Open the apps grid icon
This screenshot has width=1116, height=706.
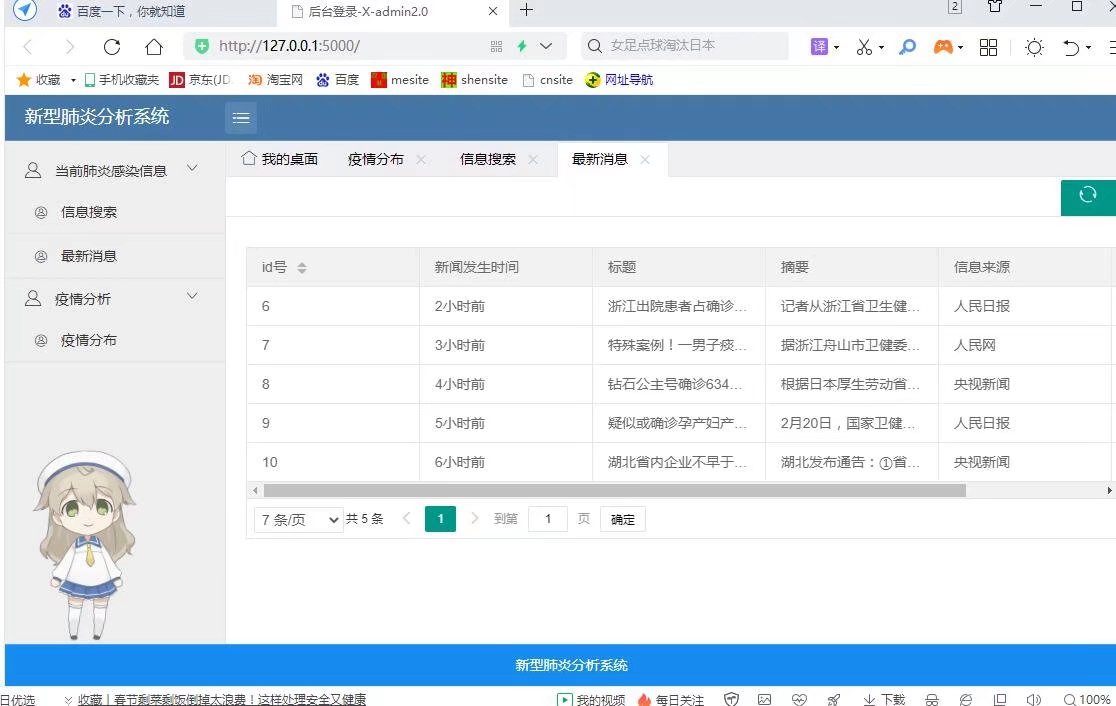988,47
